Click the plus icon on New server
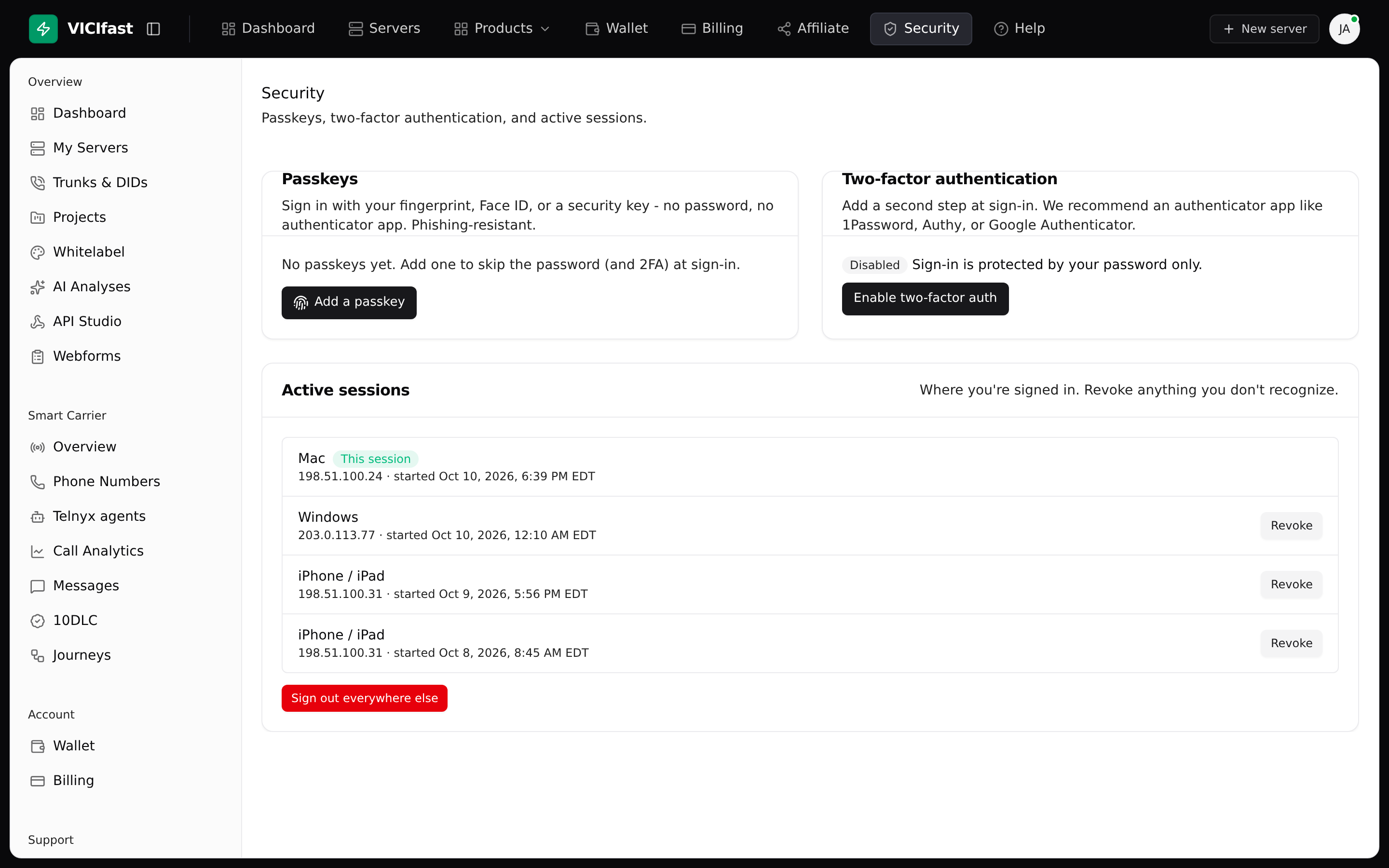1389x868 pixels. pyautogui.click(x=1229, y=29)
